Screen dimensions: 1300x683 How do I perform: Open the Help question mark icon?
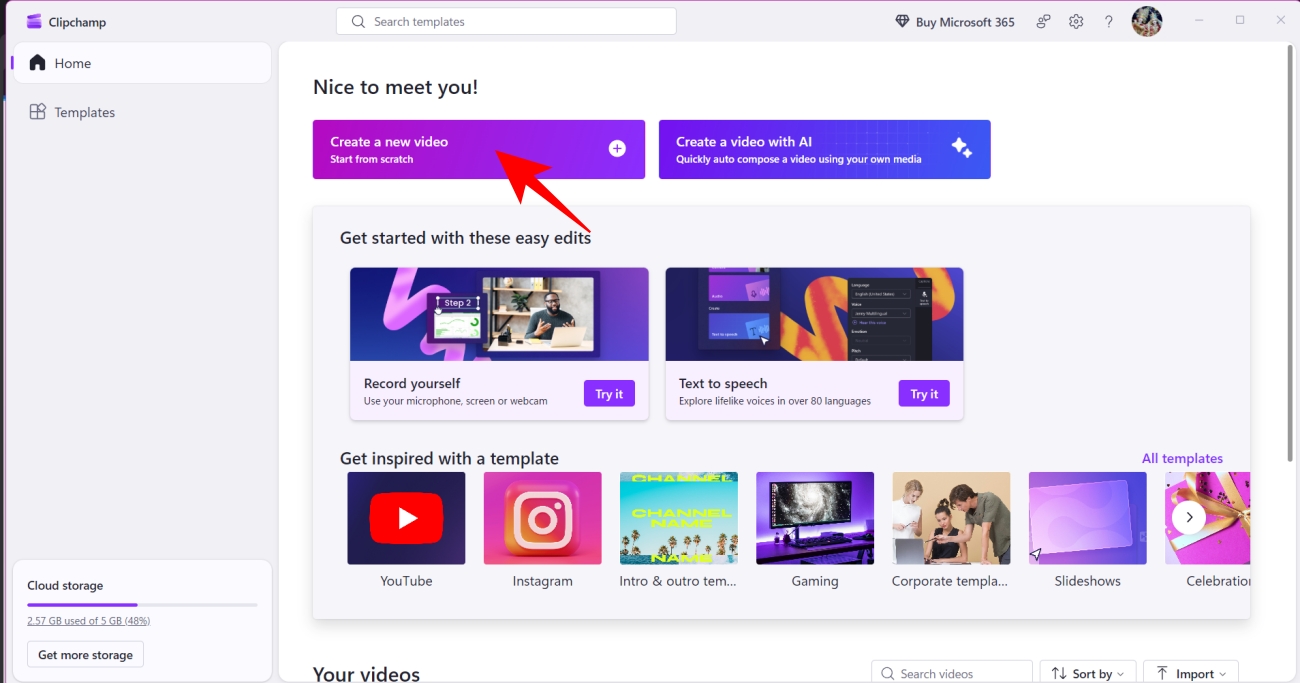[1108, 21]
